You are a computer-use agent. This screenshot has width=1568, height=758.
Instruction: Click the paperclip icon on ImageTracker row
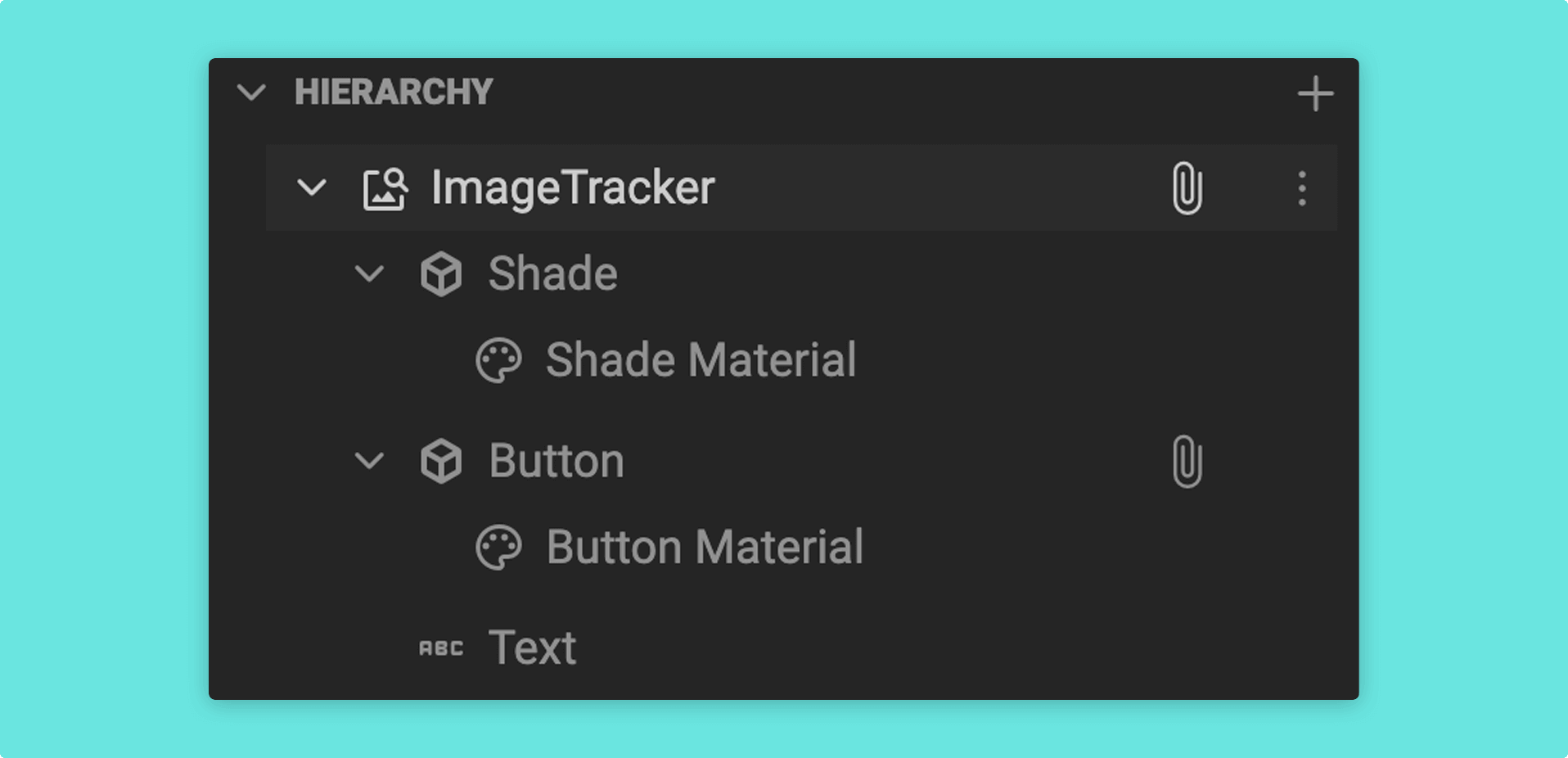tap(1187, 188)
